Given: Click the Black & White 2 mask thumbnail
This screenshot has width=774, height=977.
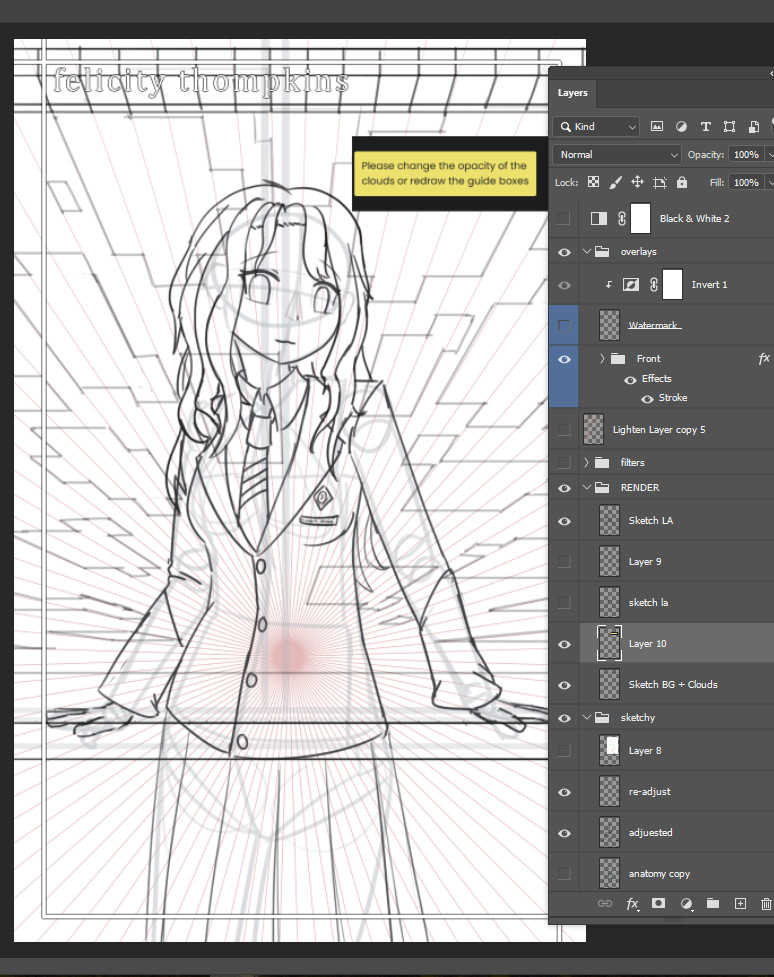Looking at the screenshot, I should 641,218.
